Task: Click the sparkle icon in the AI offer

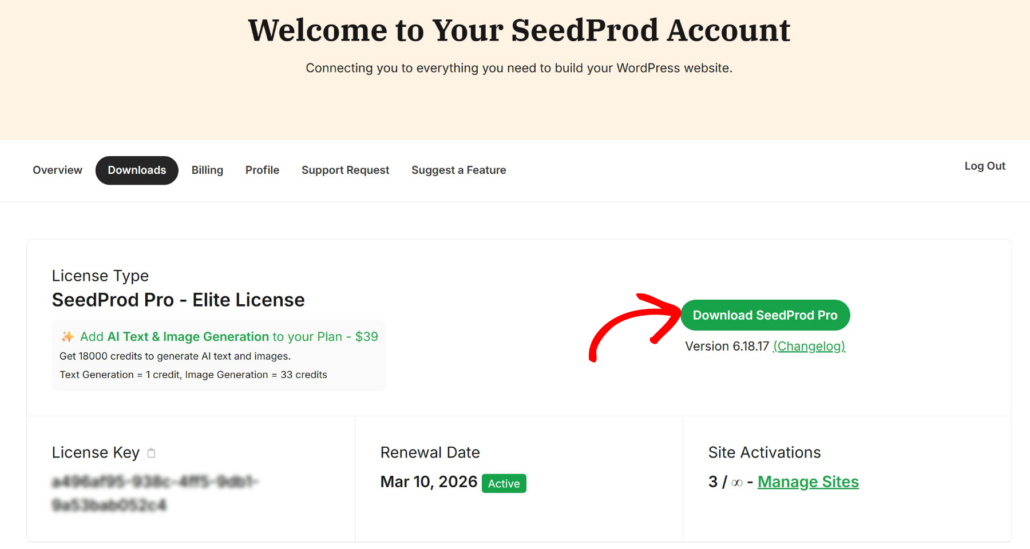Action: click(x=68, y=337)
